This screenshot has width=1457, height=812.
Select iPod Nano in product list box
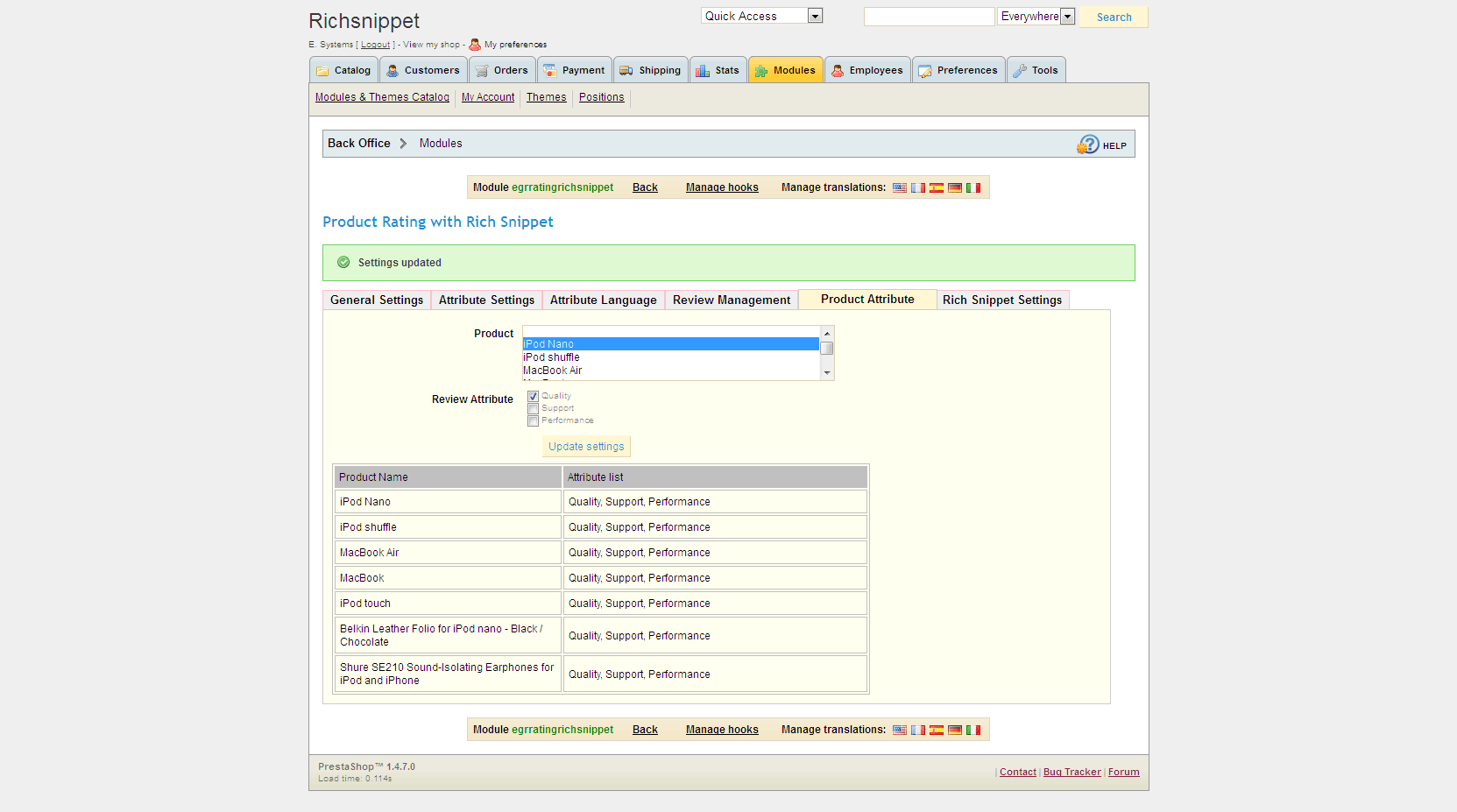[x=671, y=344]
